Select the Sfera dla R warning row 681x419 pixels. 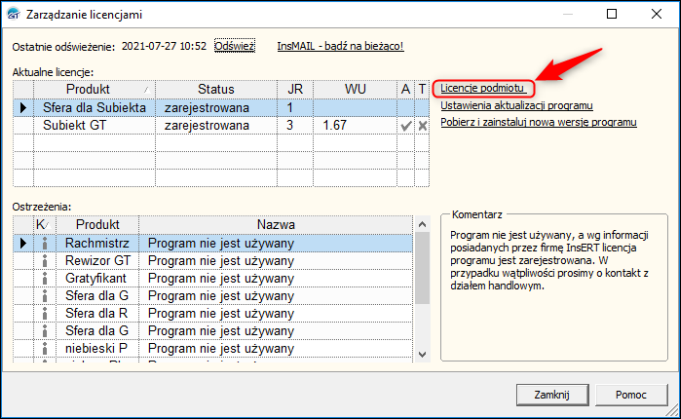[213, 313]
